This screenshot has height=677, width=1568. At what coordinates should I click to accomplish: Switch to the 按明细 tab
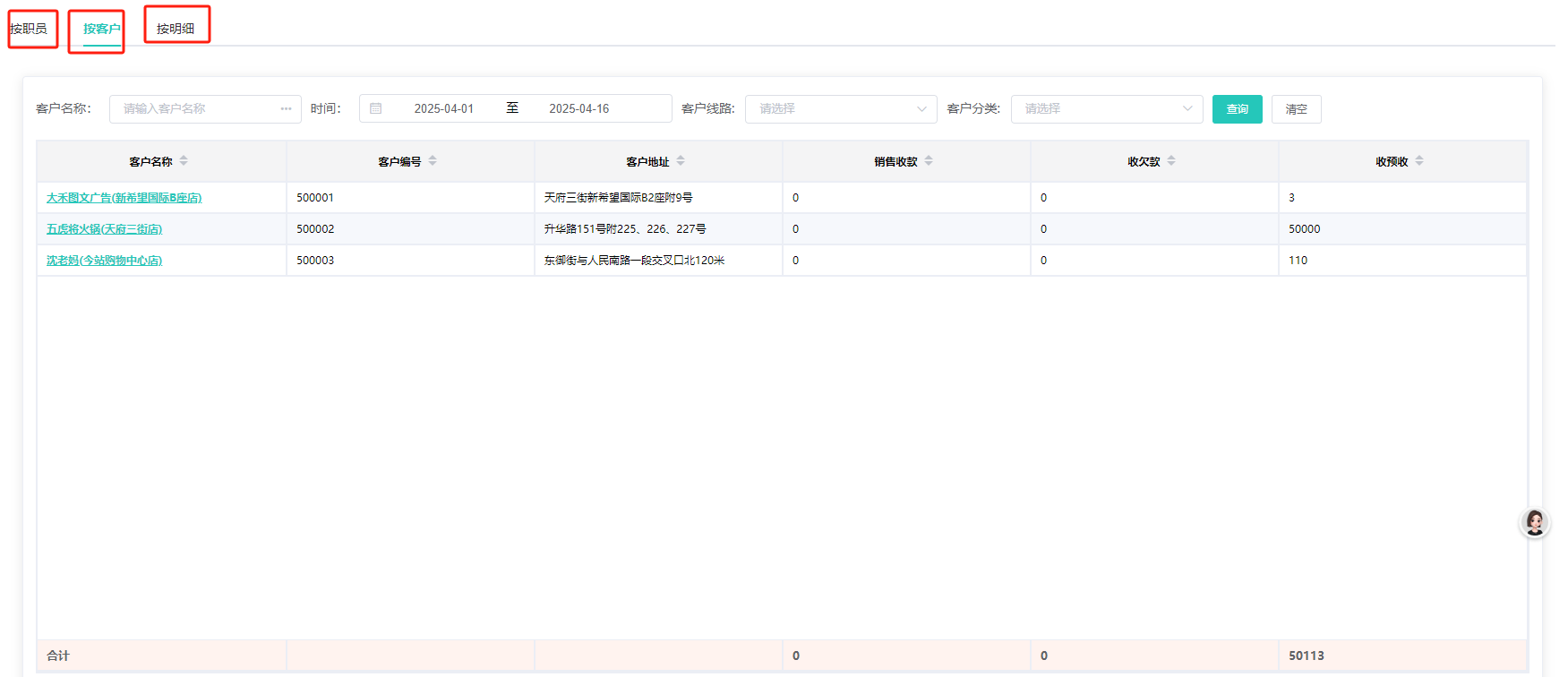[x=176, y=29]
